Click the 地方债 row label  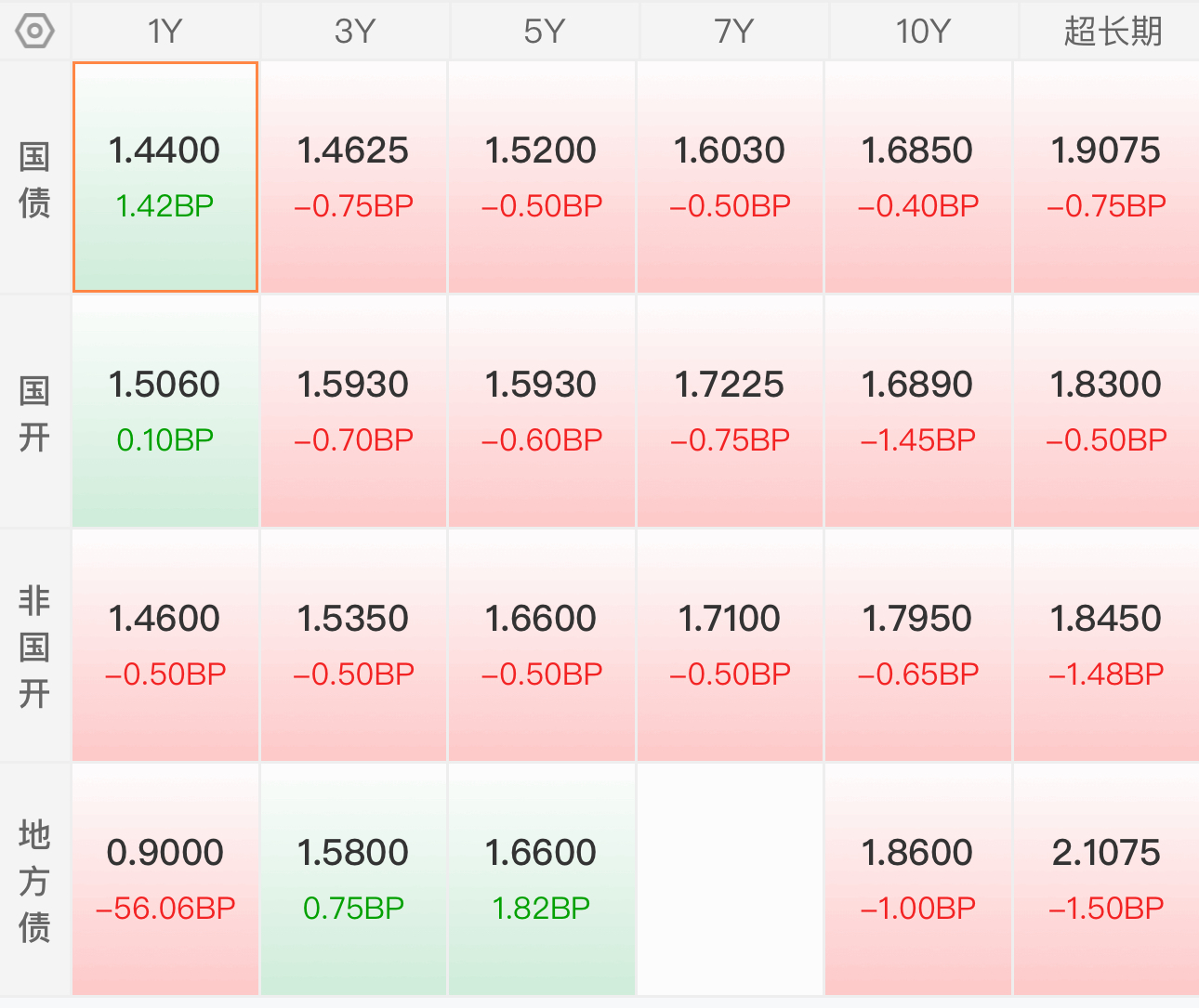click(x=34, y=881)
